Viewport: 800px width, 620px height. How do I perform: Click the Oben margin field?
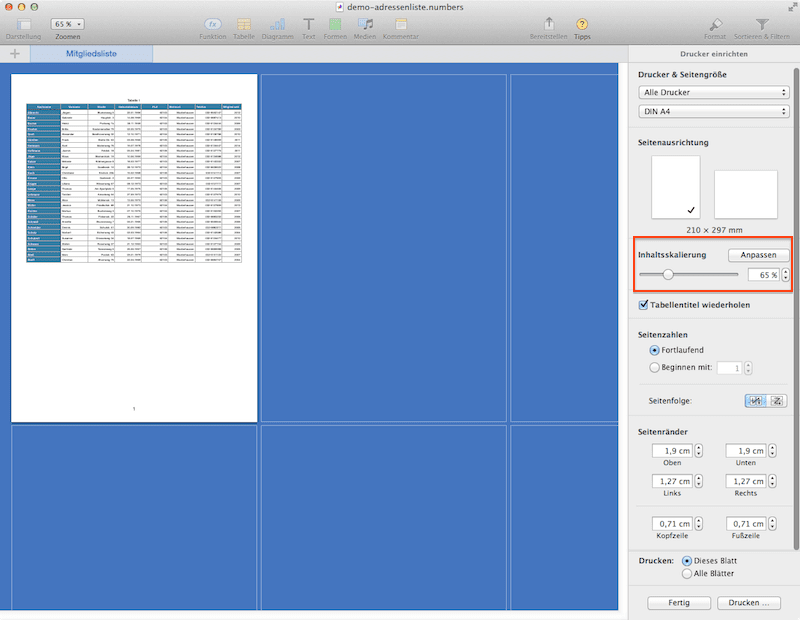coord(672,451)
